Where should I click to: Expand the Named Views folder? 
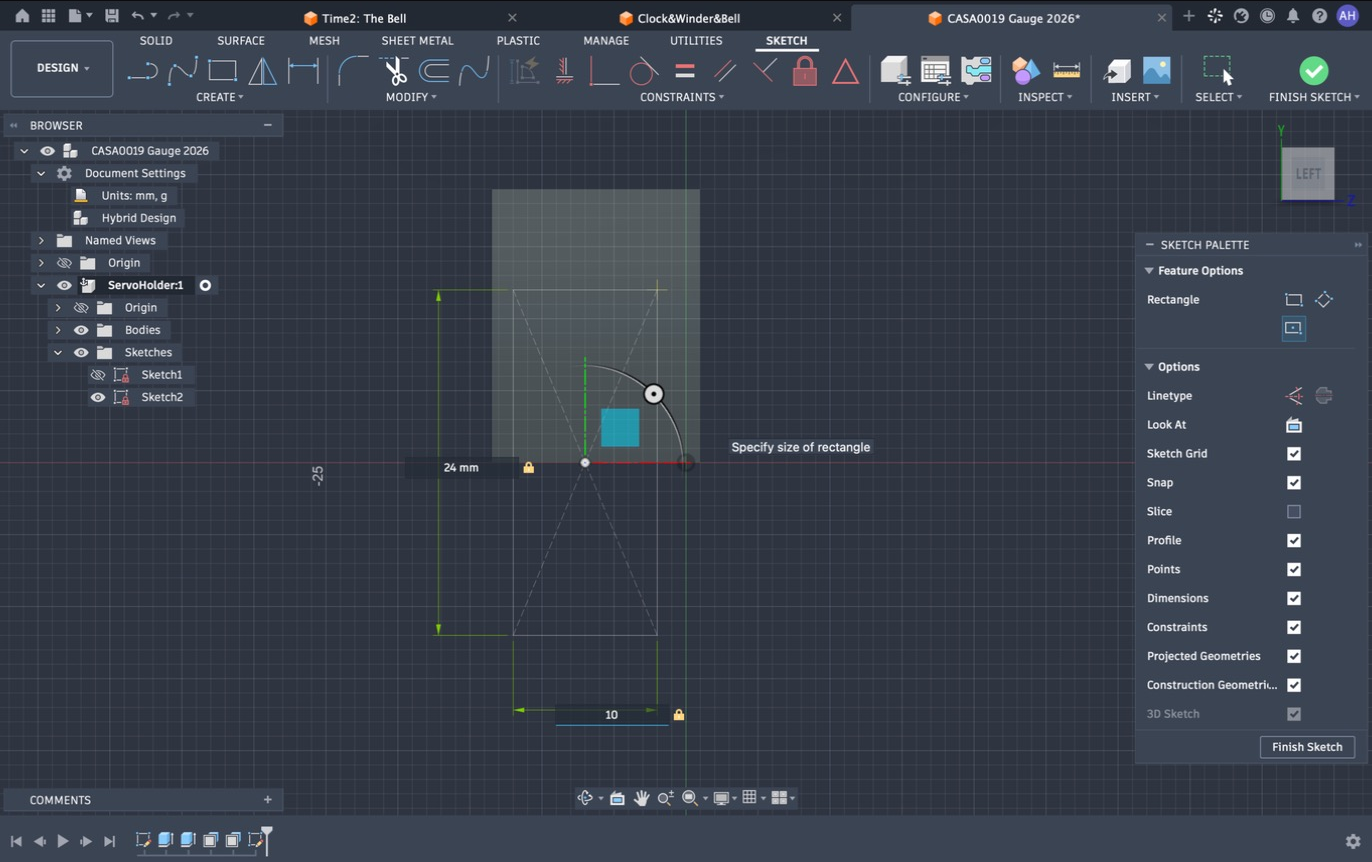[41, 240]
